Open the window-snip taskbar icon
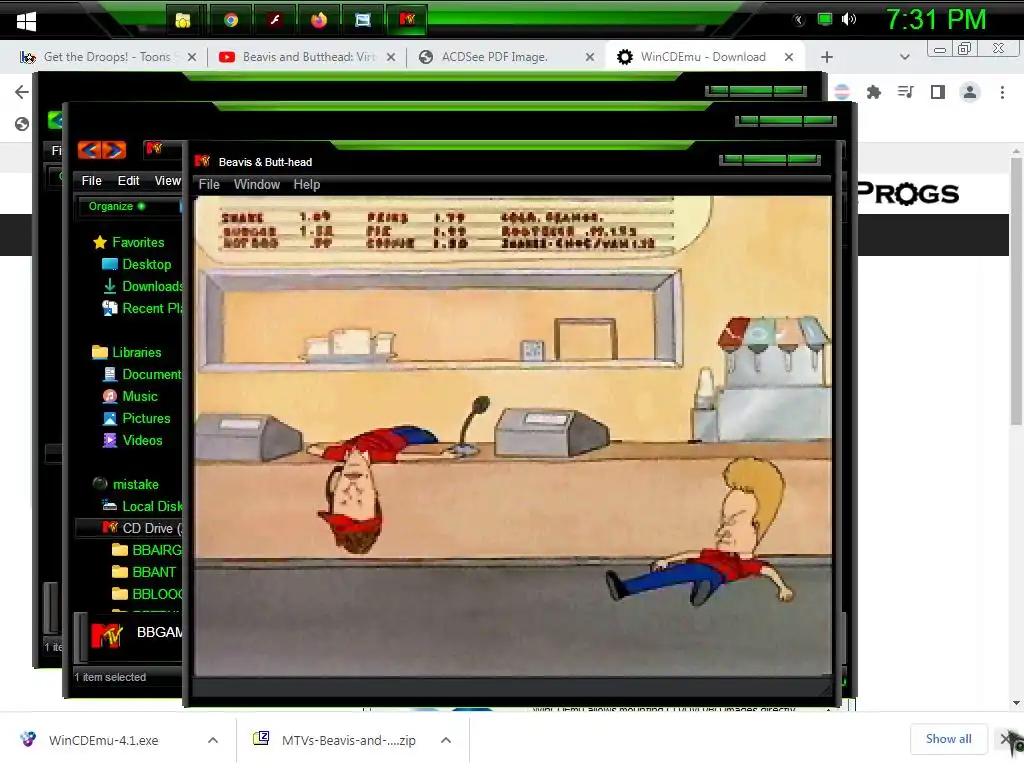Image resolution: width=1024 pixels, height=768 pixels. [362, 20]
